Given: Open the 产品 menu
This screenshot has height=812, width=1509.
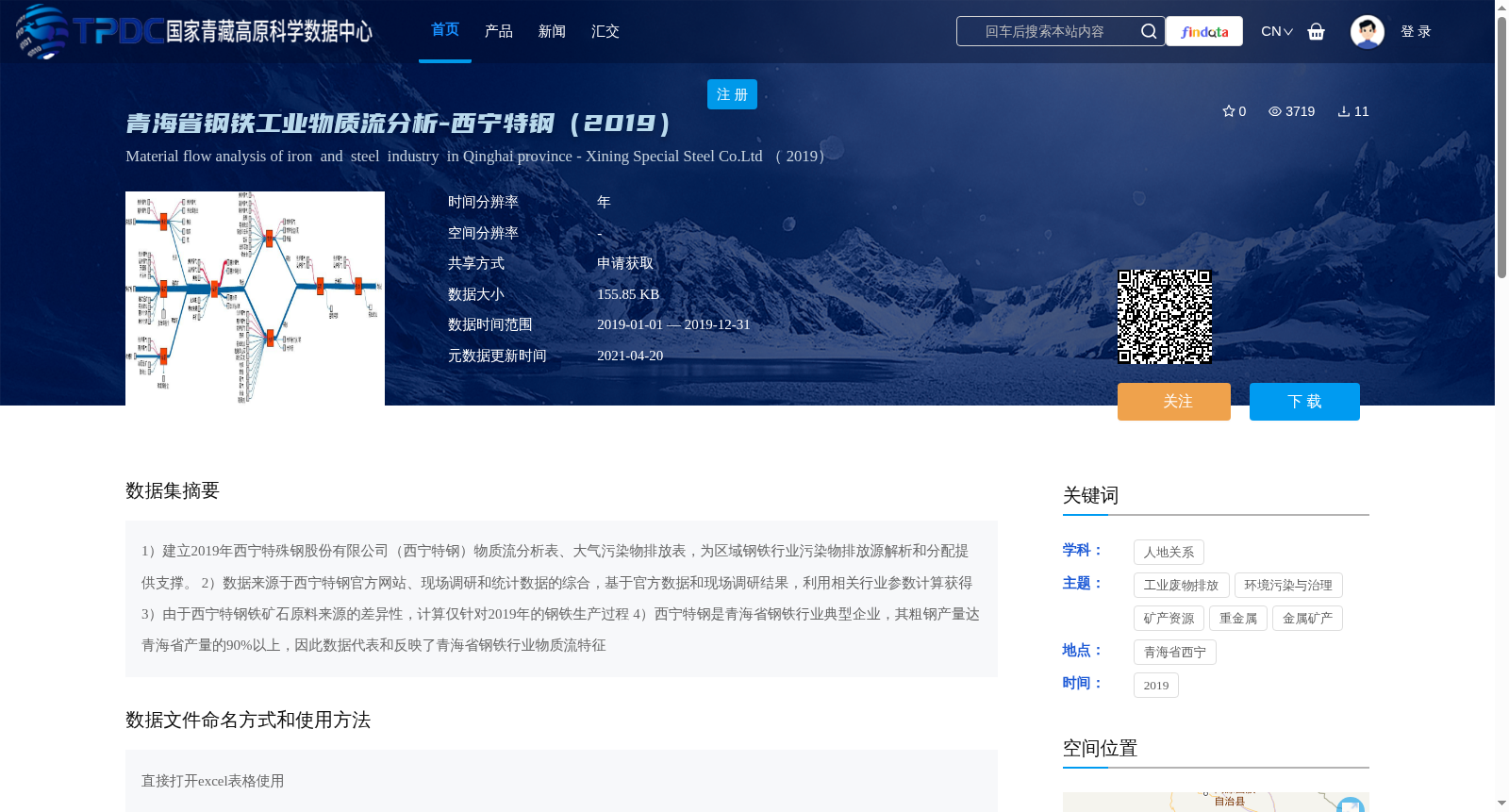Looking at the screenshot, I should [x=499, y=31].
